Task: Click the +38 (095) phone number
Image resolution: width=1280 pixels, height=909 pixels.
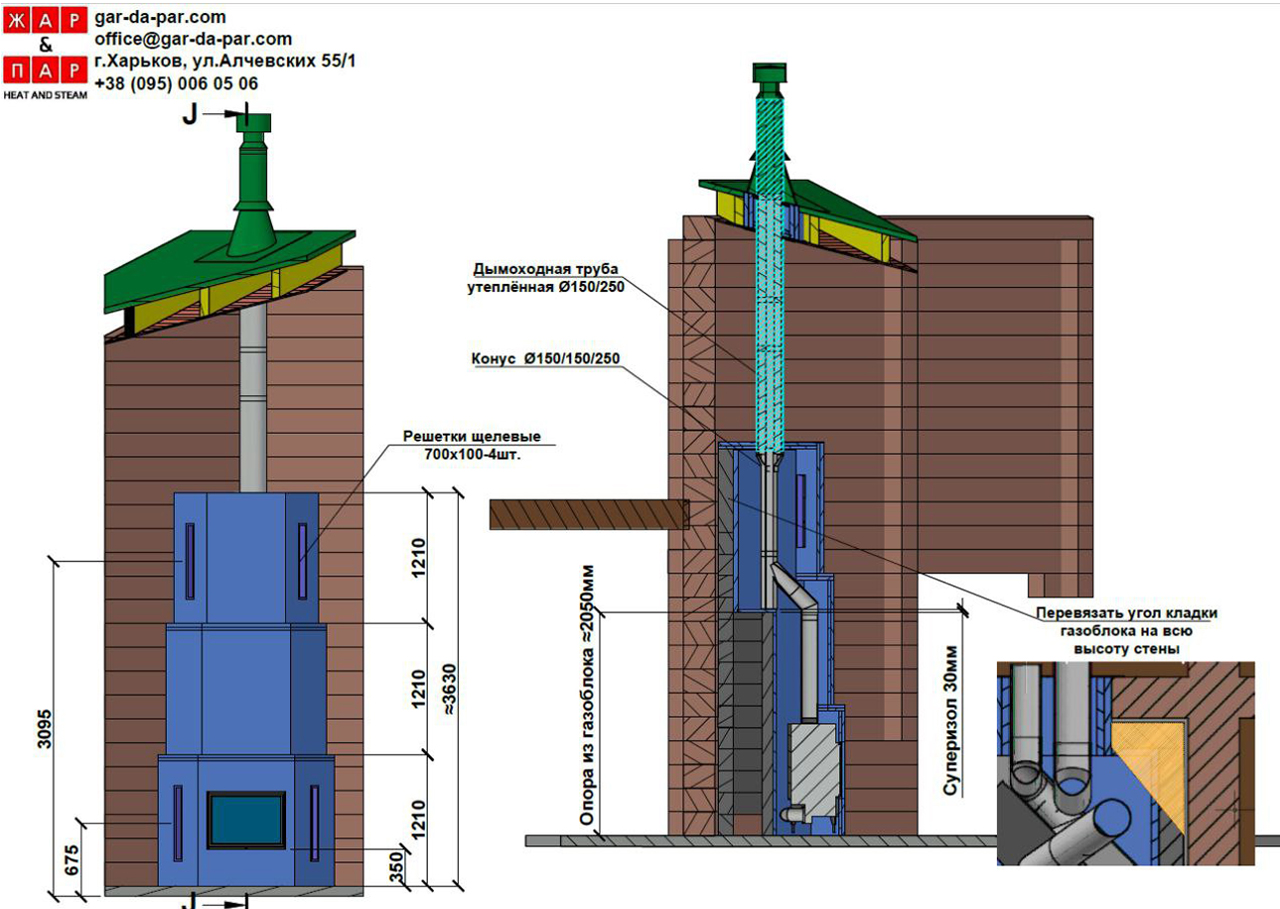Action: [x=176, y=84]
